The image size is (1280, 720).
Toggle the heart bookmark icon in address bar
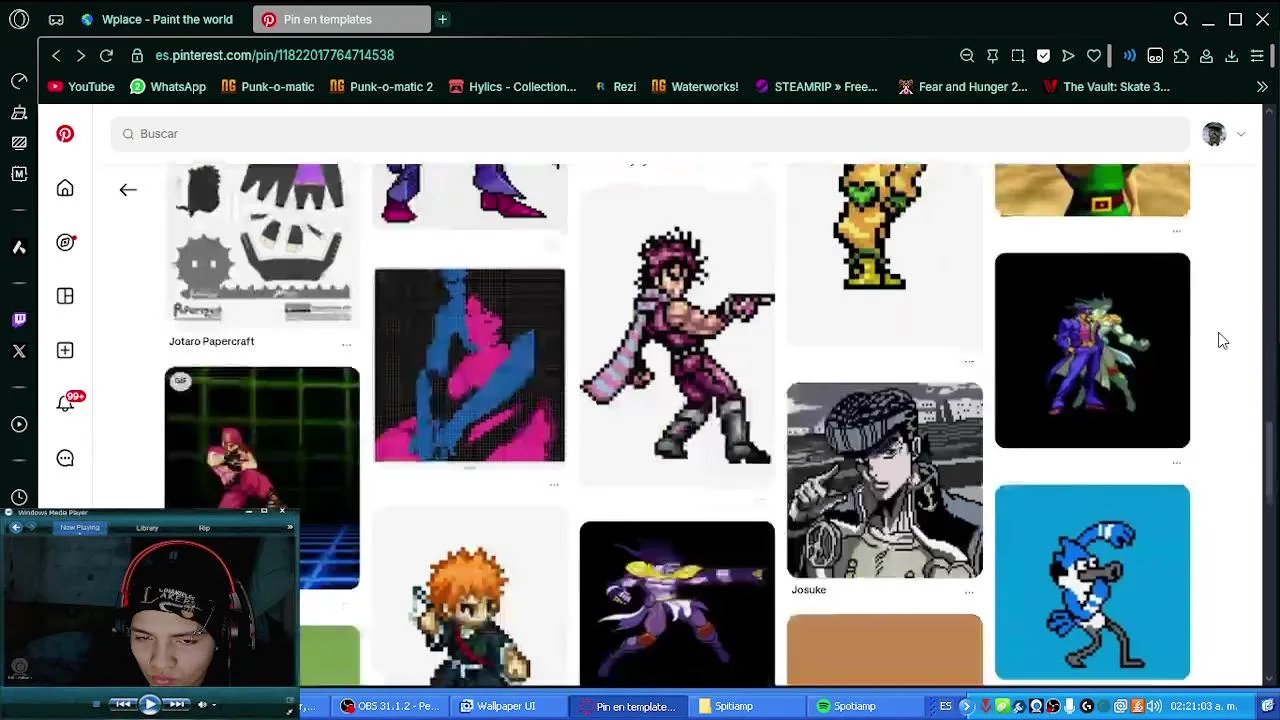pyautogui.click(x=1094, y=56)
